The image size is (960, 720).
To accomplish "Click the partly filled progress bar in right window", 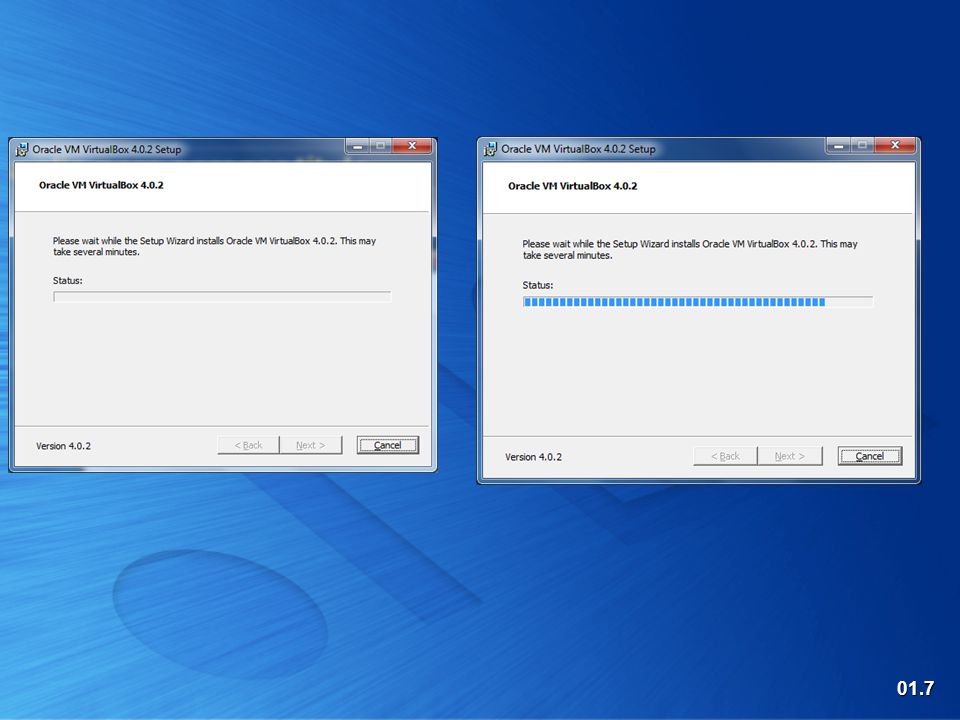I will 697,302.
